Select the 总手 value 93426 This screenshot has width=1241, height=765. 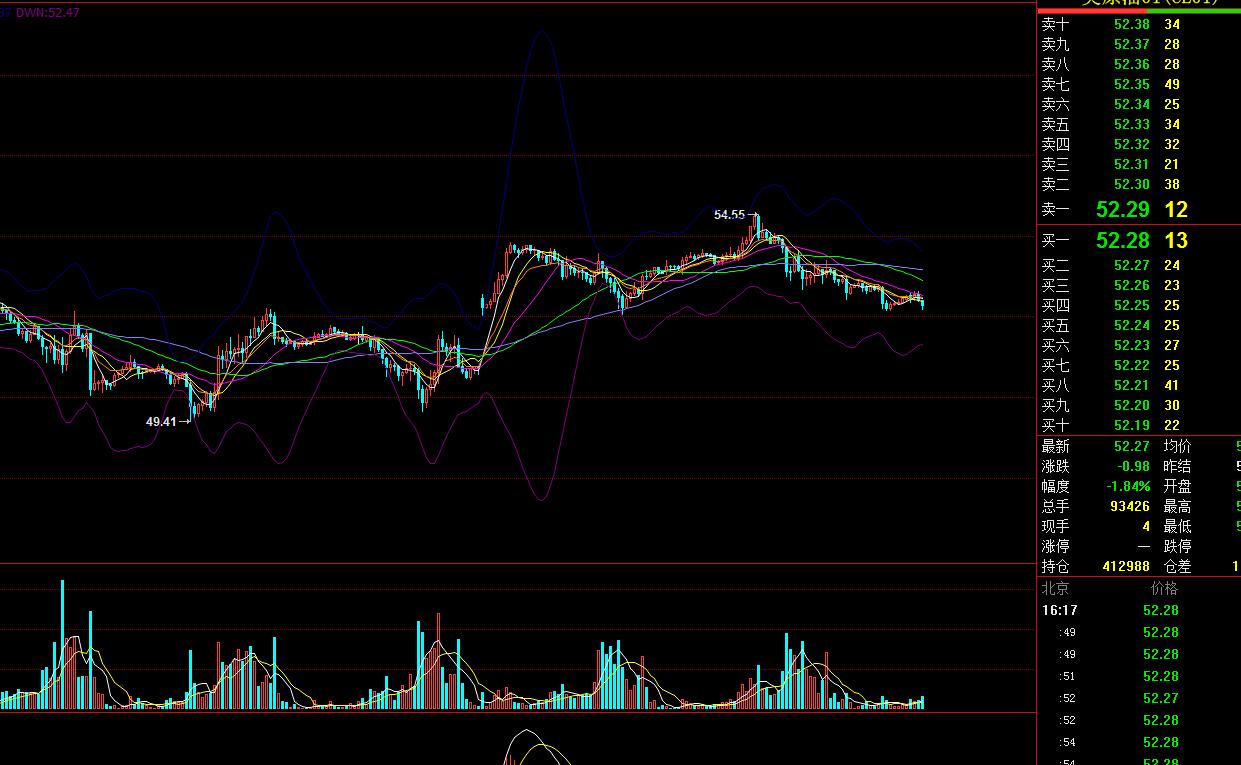(1130, 506)
